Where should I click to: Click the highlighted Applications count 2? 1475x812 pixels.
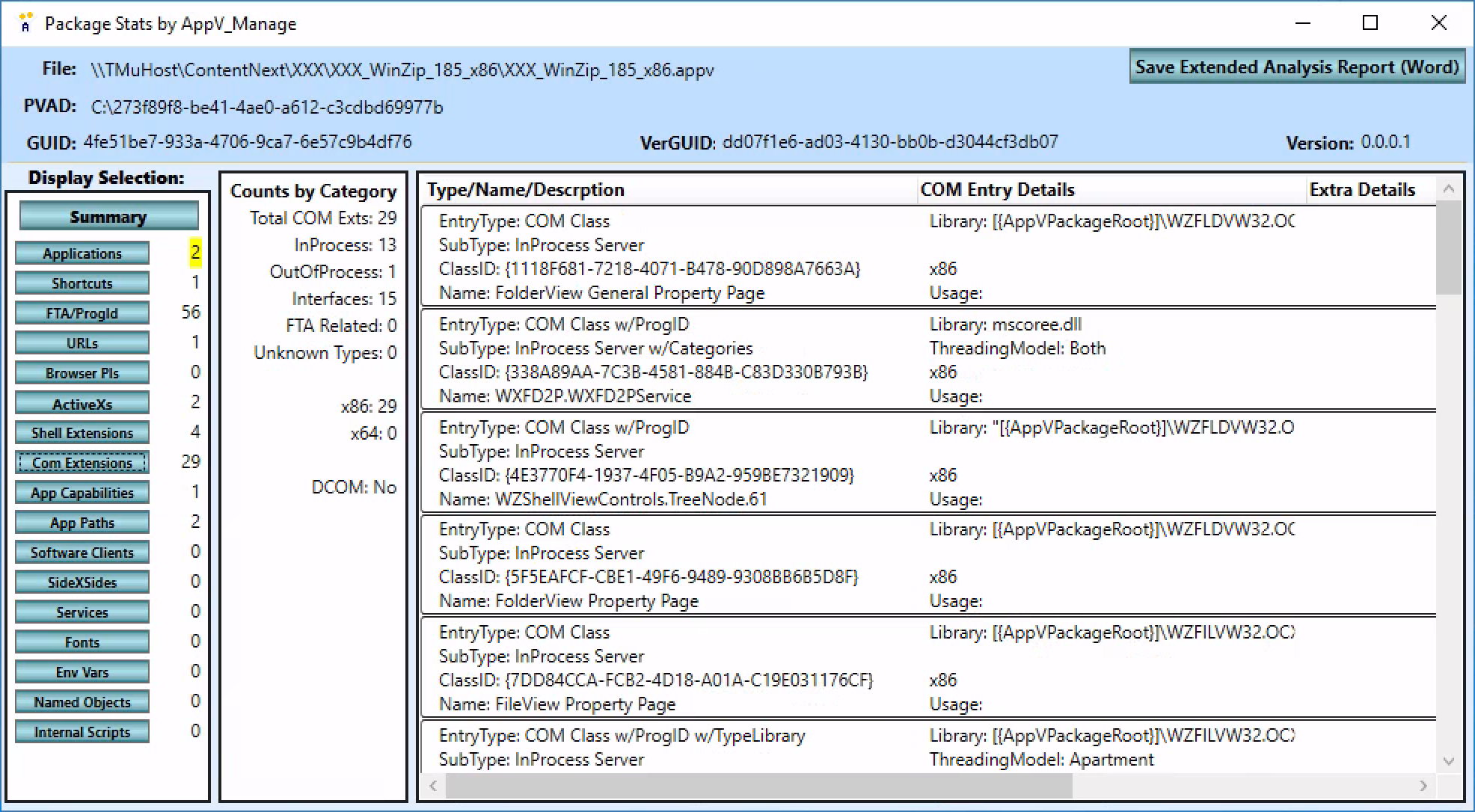point(195,252)
